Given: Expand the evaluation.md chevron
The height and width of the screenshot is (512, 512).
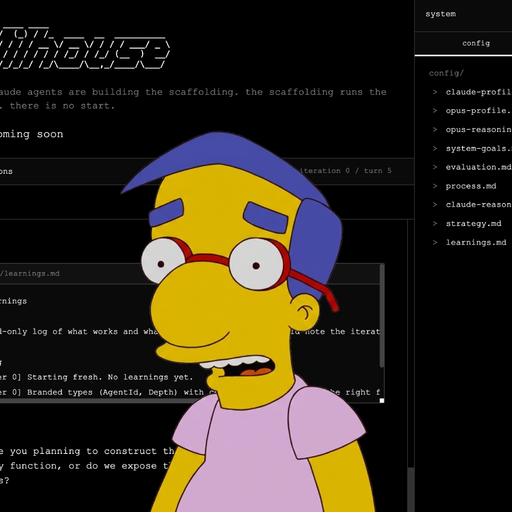Looking at the screenshot, I should [435, 167].
